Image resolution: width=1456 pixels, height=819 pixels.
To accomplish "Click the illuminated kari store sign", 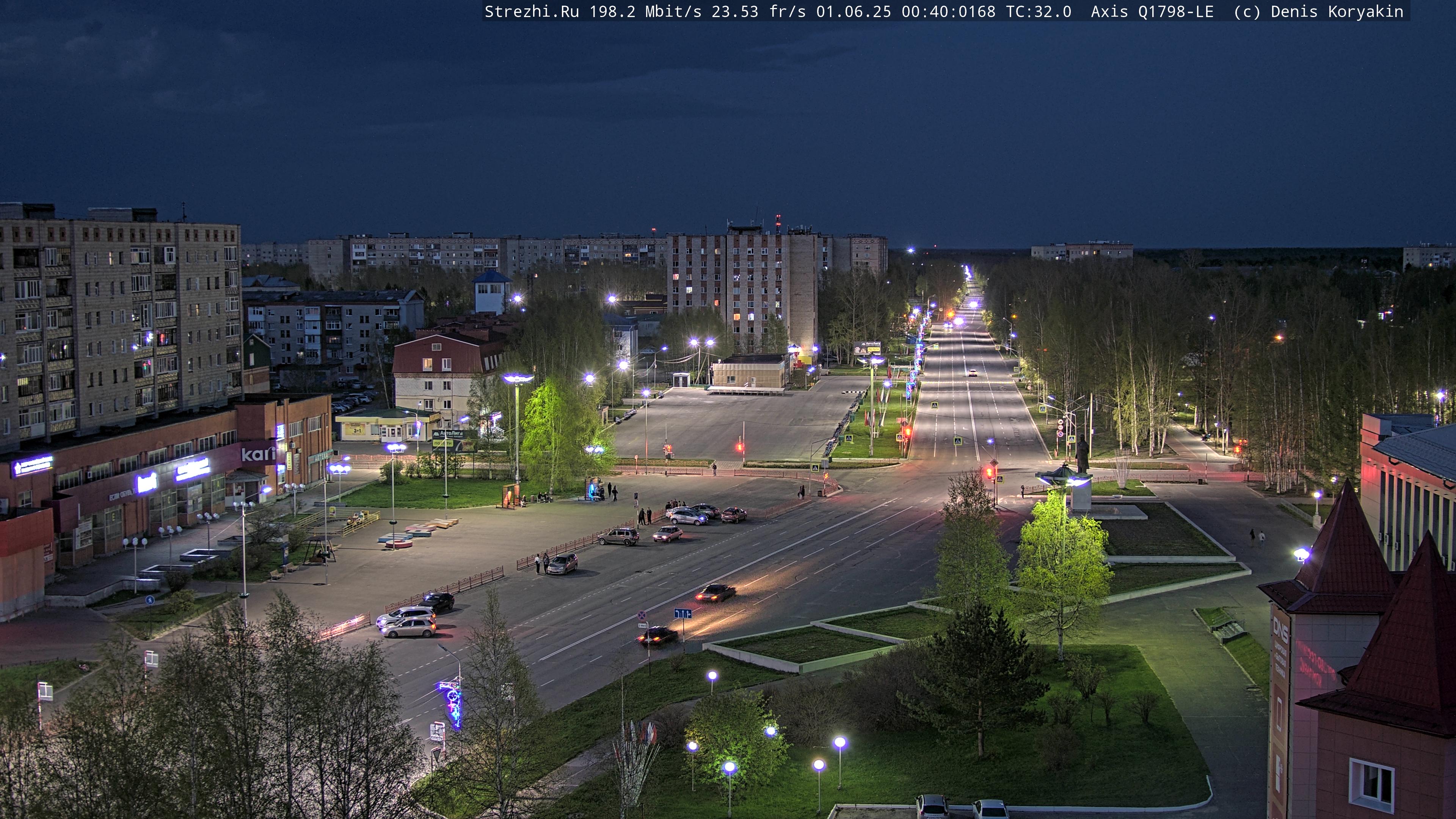I will click(258, 454).
